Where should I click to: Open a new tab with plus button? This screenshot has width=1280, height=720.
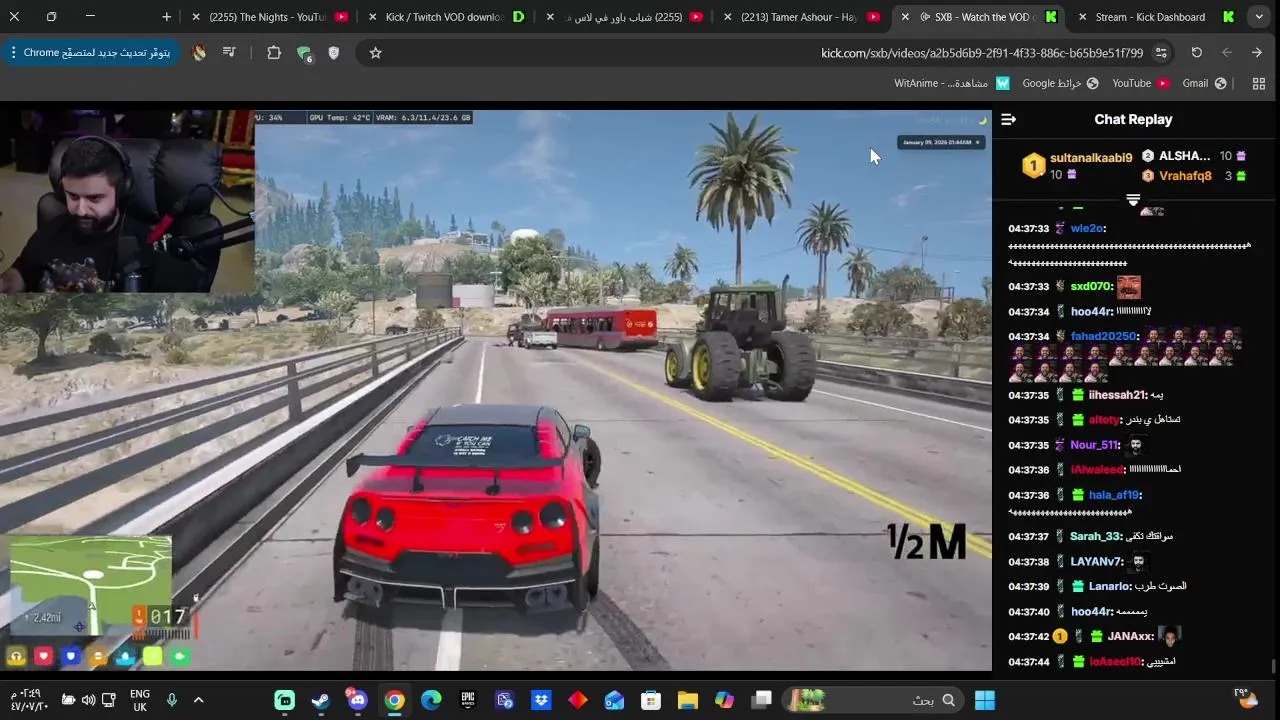[x=167, y=17]
